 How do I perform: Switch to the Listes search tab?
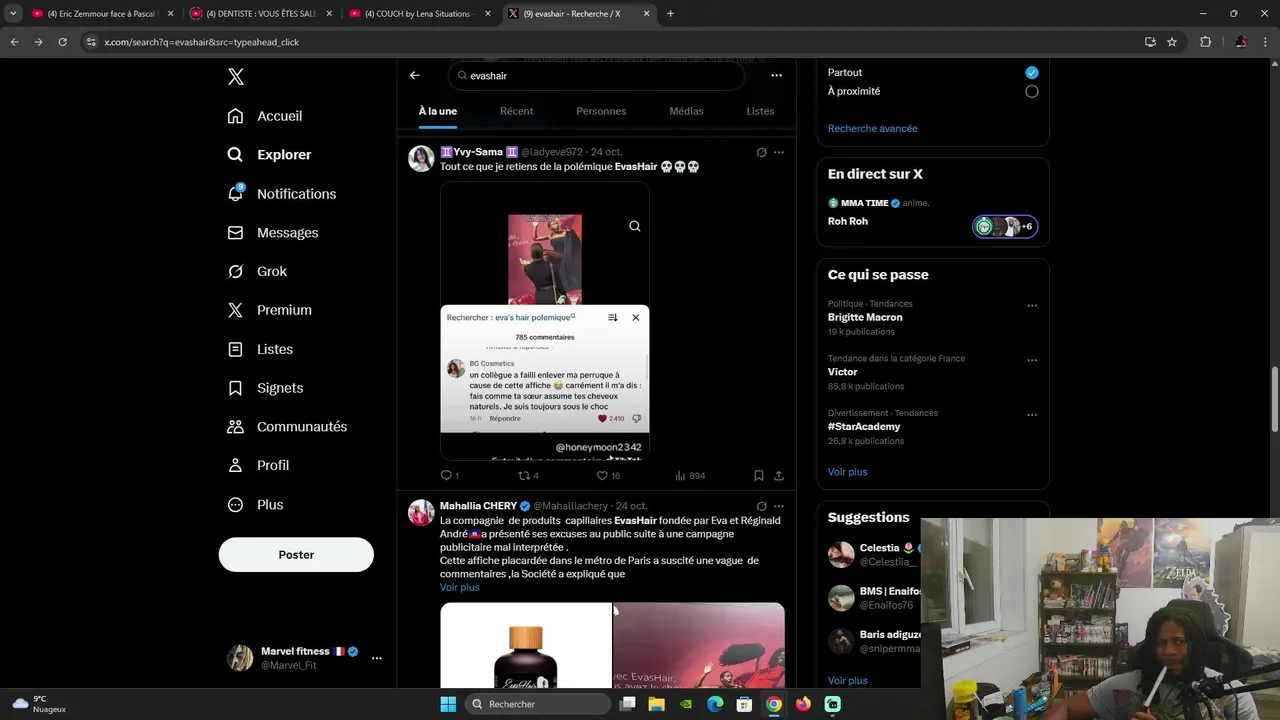coord(760,111)
